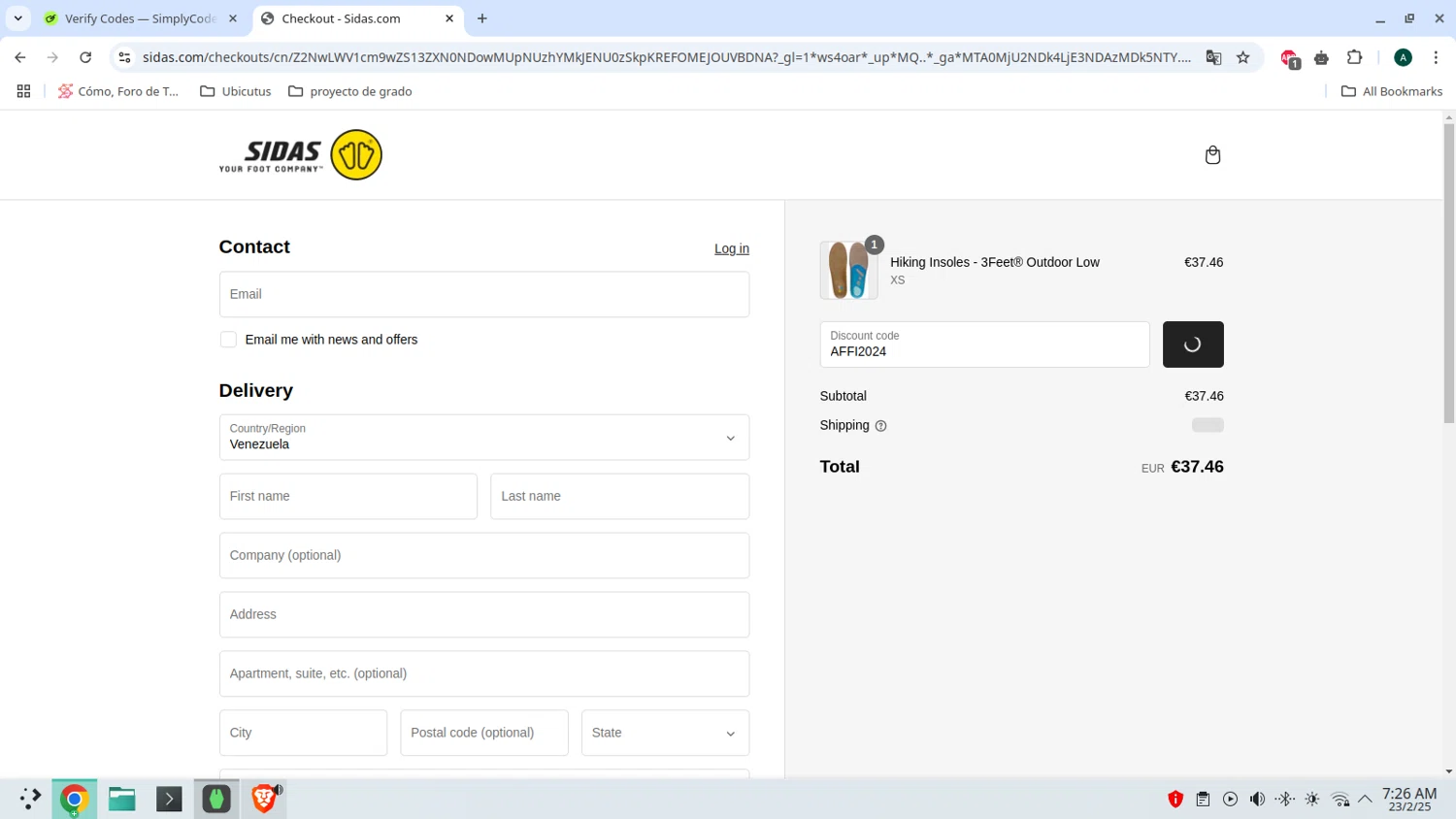
Task: Expand hidden system tray icons arrow
Action: click(x=1366, y=800)
